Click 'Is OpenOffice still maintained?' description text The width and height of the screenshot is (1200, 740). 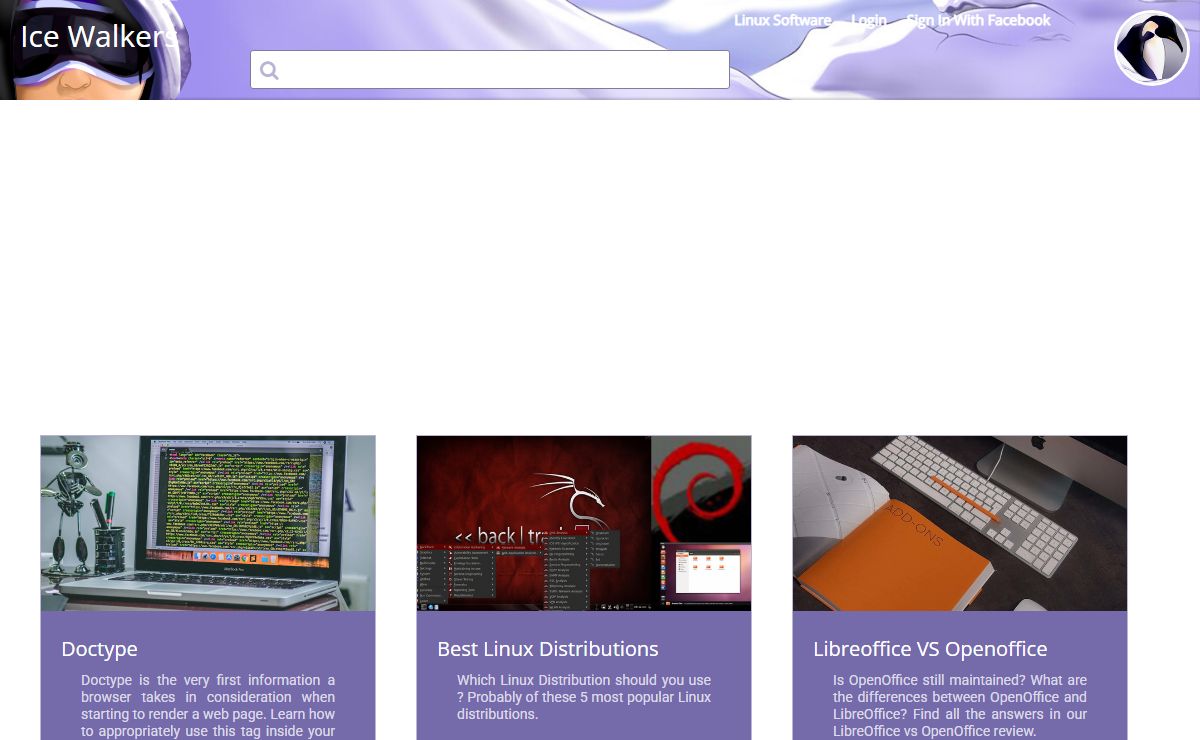(960, 705)
